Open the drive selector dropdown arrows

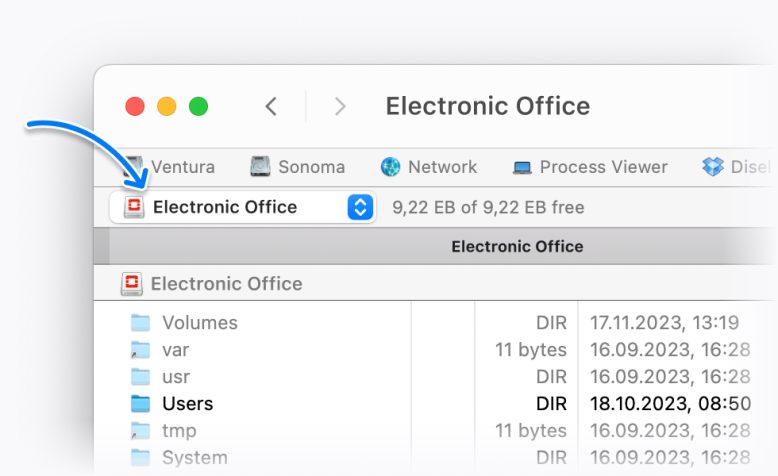coord(360,207)
